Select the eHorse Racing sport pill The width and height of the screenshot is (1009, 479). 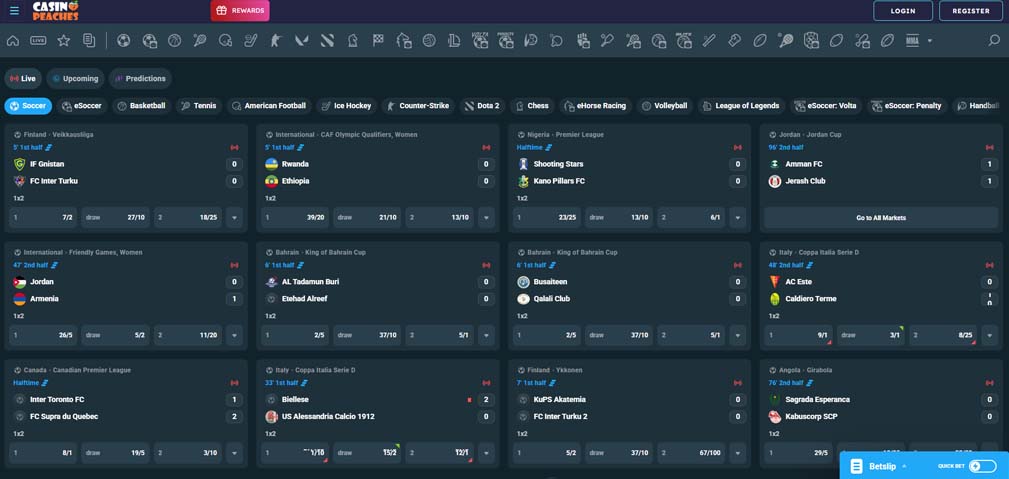pyautogui.click(x=595, y=106)
